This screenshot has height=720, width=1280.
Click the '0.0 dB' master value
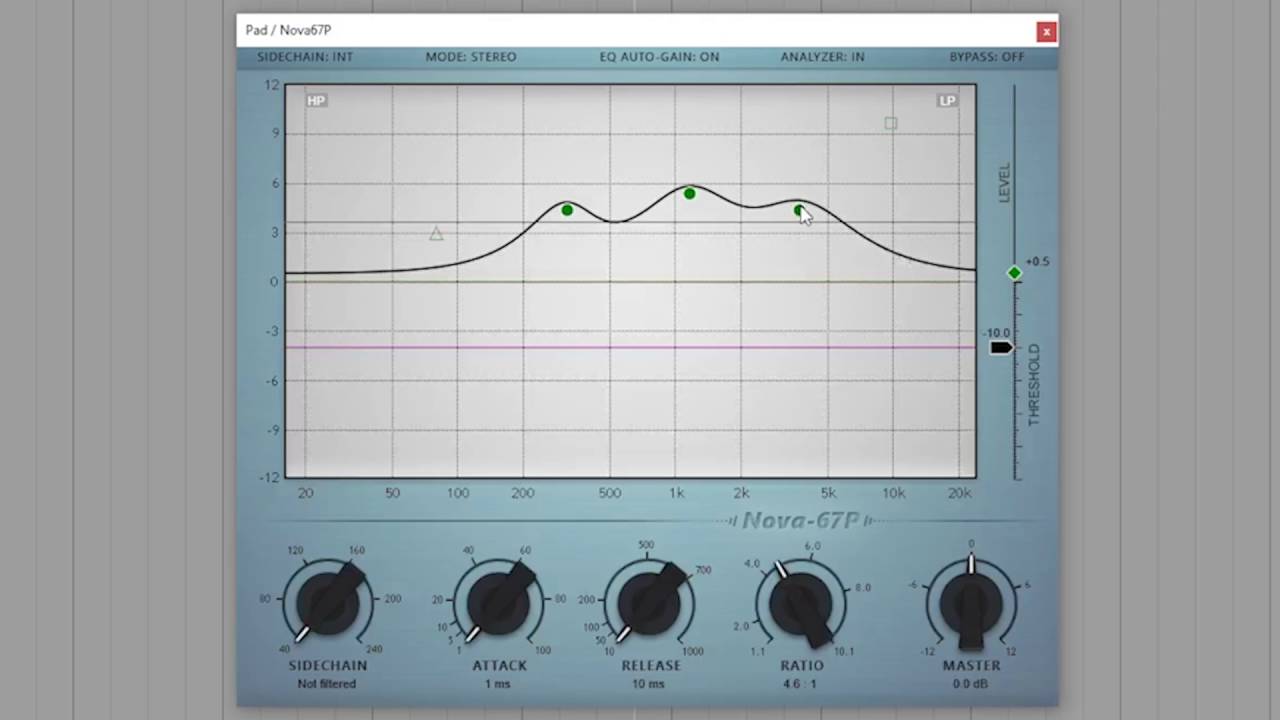970,684
